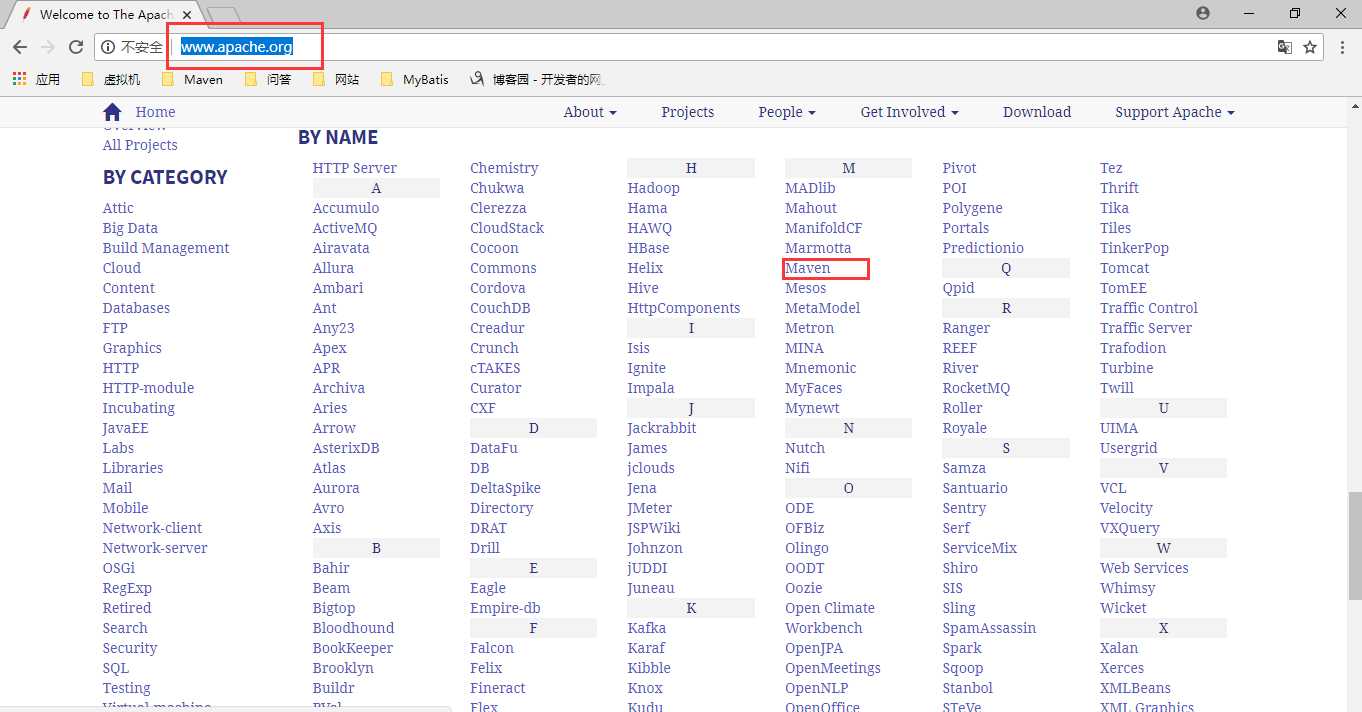Open the Maven project link
The width and height of the screenshot is (1362, 712).
pyautogui.click(x=808, y=268)
